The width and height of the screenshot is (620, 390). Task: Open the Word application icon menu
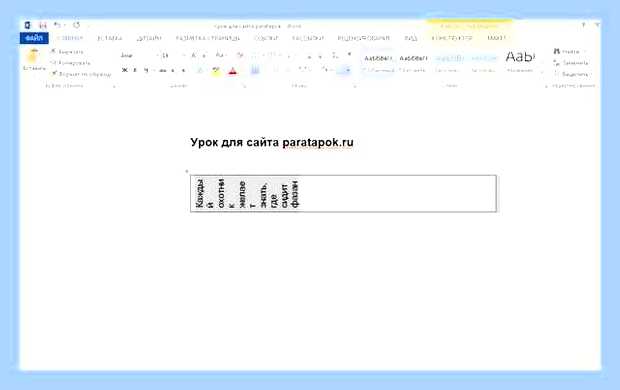(x=27, y=25)
